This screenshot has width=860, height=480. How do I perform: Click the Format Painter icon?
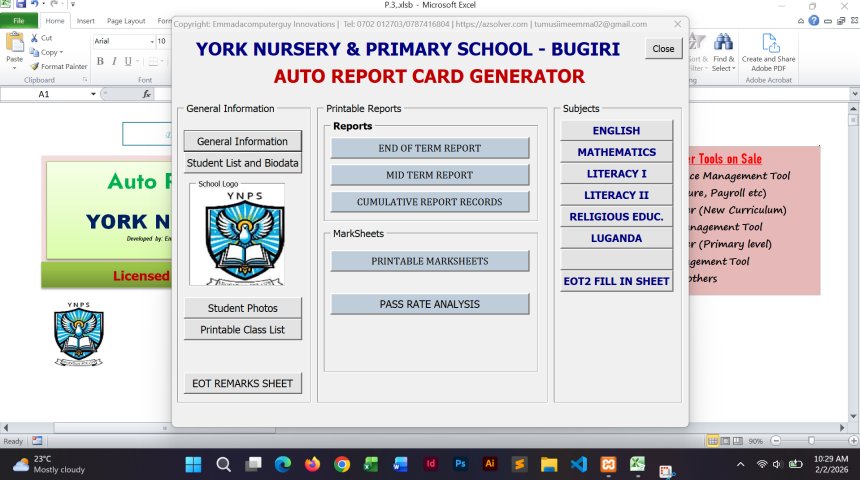(x=36, y=66)
